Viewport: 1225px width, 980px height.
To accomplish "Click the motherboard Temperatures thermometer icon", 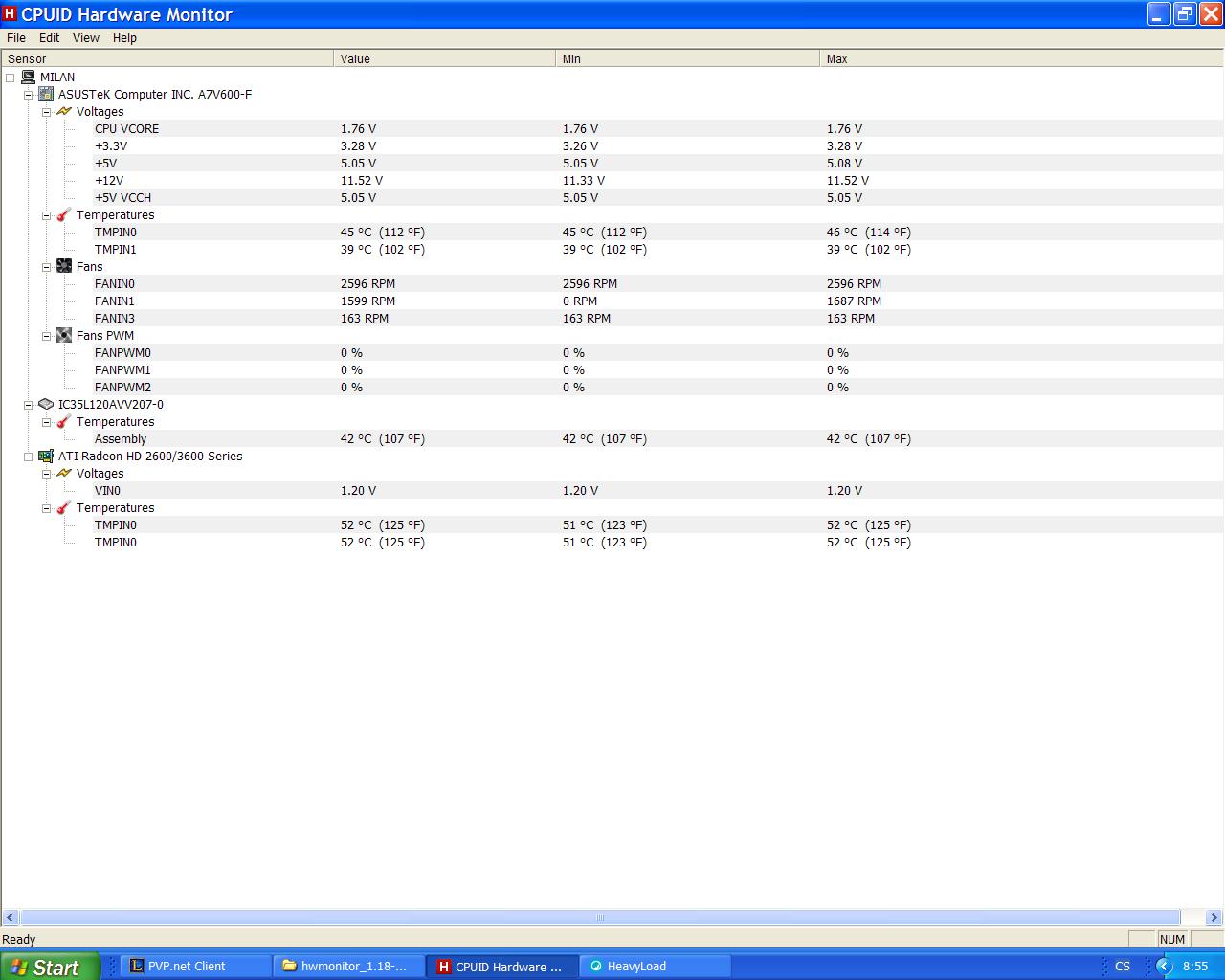I will pos(64,214).
